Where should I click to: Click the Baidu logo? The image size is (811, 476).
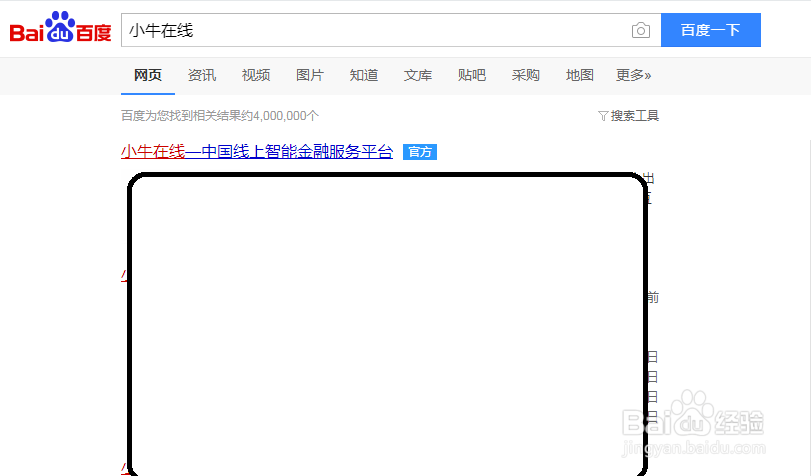click(x=61, y=27)
